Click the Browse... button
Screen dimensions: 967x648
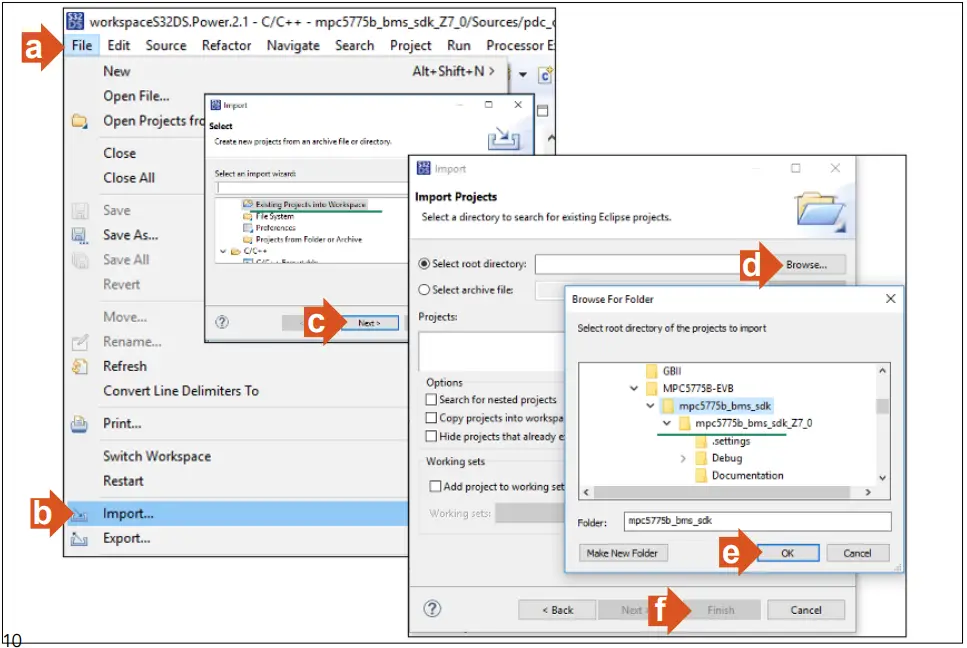pos(806,265)
